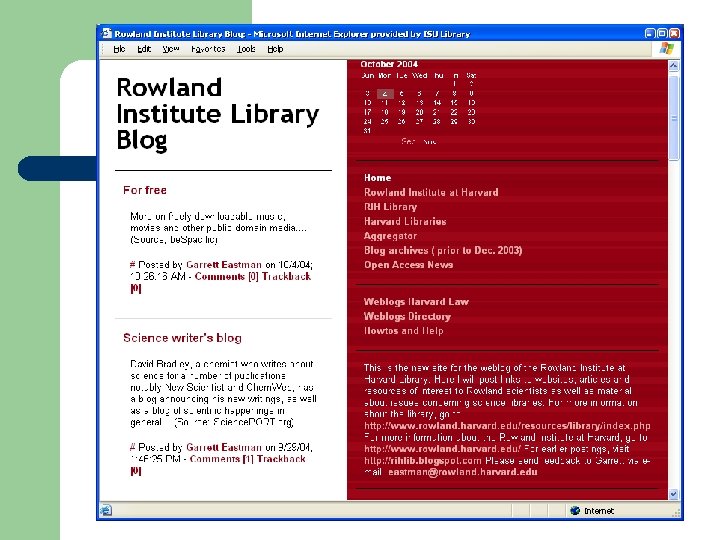This screenshot has height=540, width=720.
Task: Open Weblogs Harvard Law link
Action: pos(416,302)
